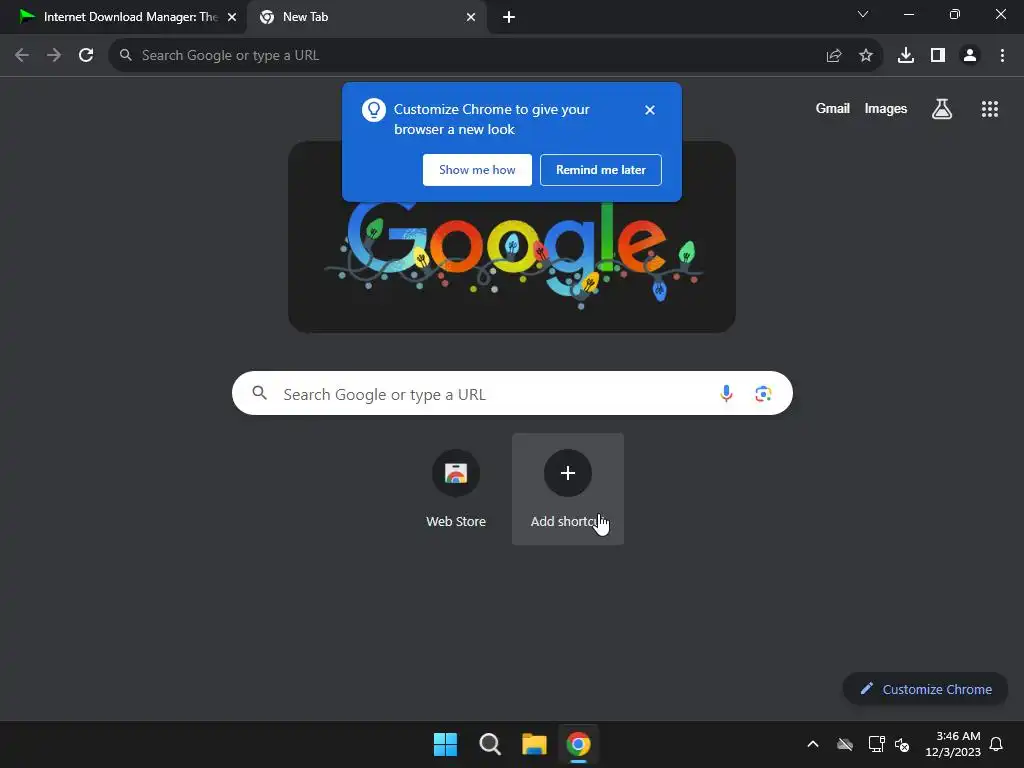Dismiss the Customize Chrome tip with X
1024x768 pixels.
pos(649,110)
